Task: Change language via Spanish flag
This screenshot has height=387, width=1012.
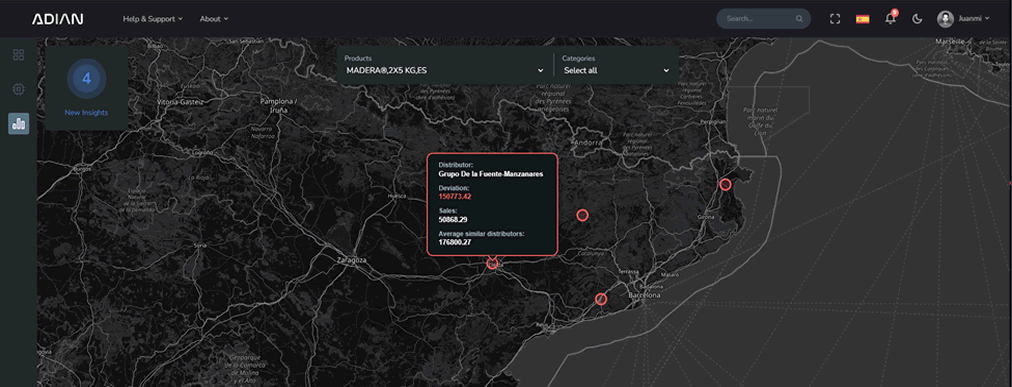Action: [862, 19]
